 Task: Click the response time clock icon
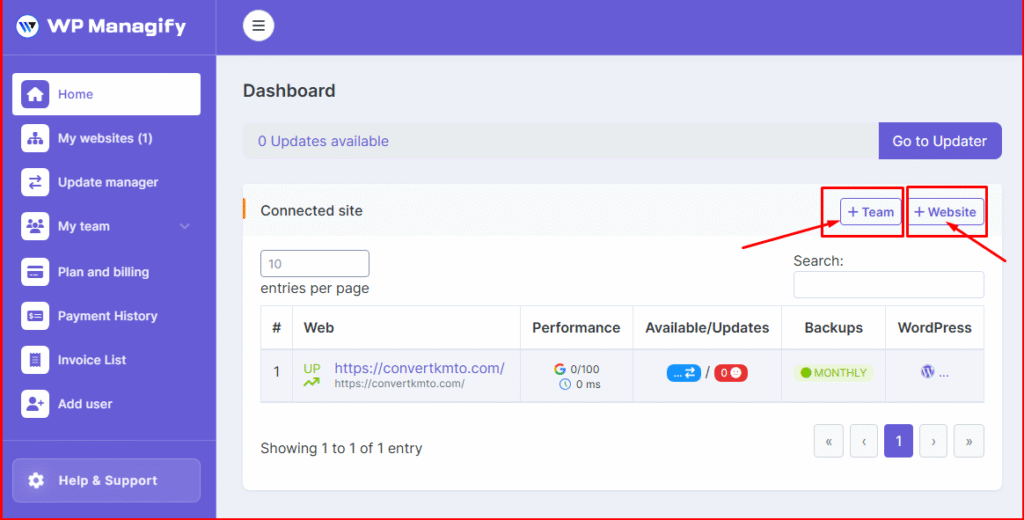click(x=565, y=384)
